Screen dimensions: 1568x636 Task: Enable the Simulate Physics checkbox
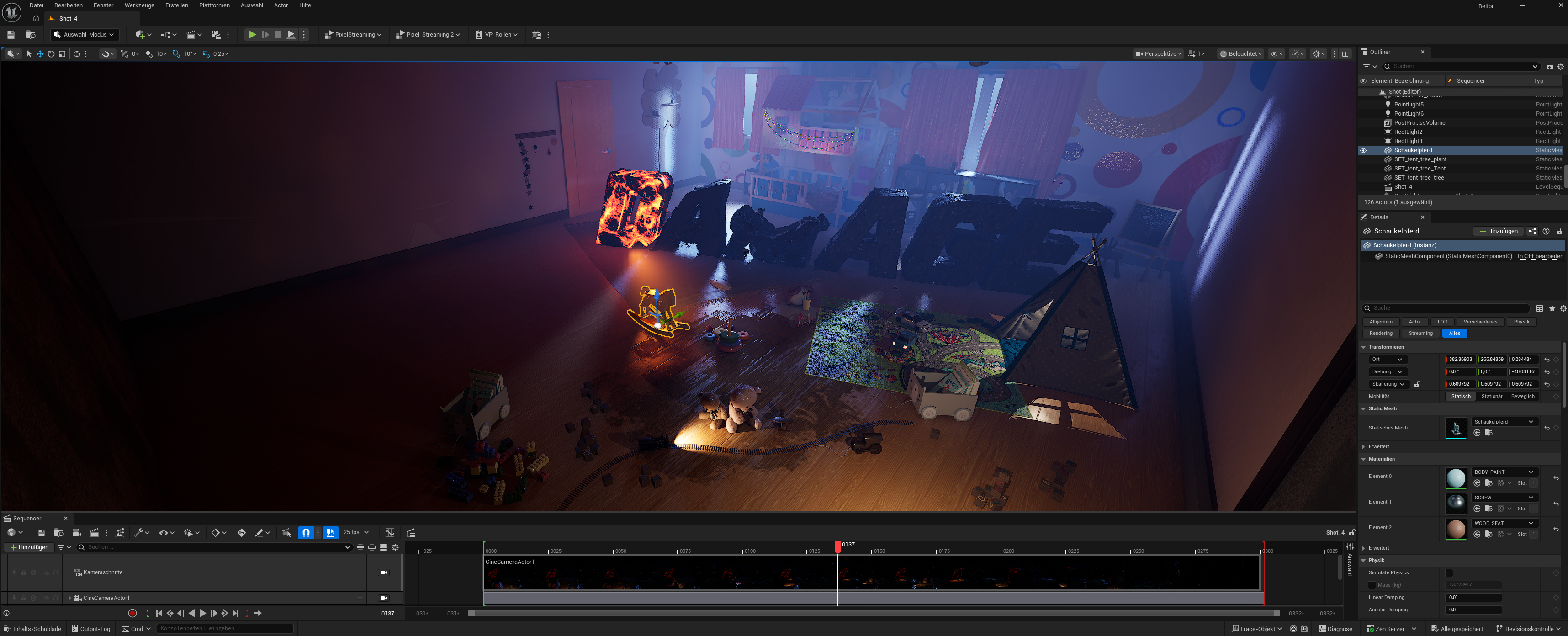[x=1449, y=572]
